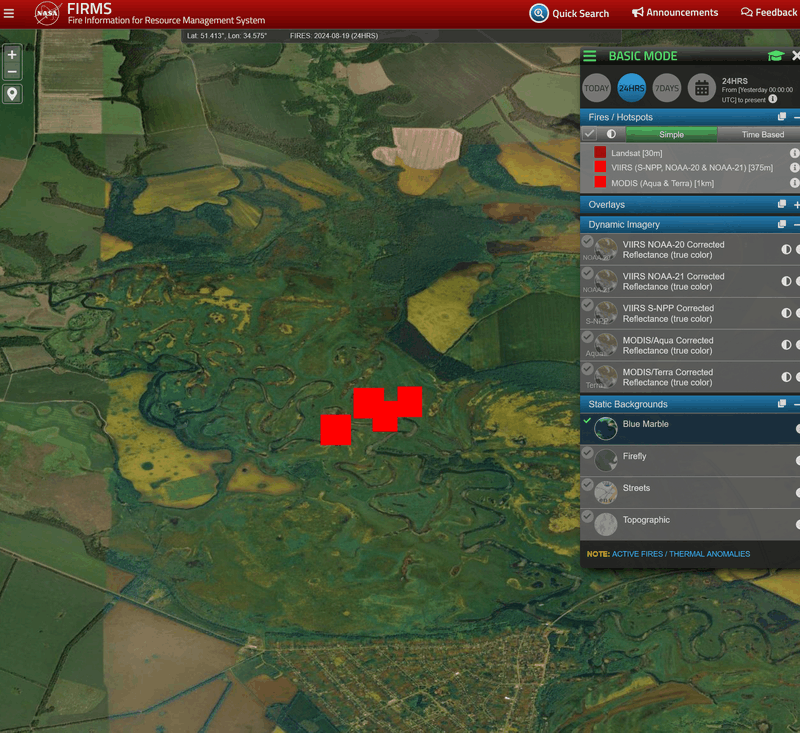Select Firefly background checkbox
The height and width of the screenshot is (733, 800).
tap(588, 452)
